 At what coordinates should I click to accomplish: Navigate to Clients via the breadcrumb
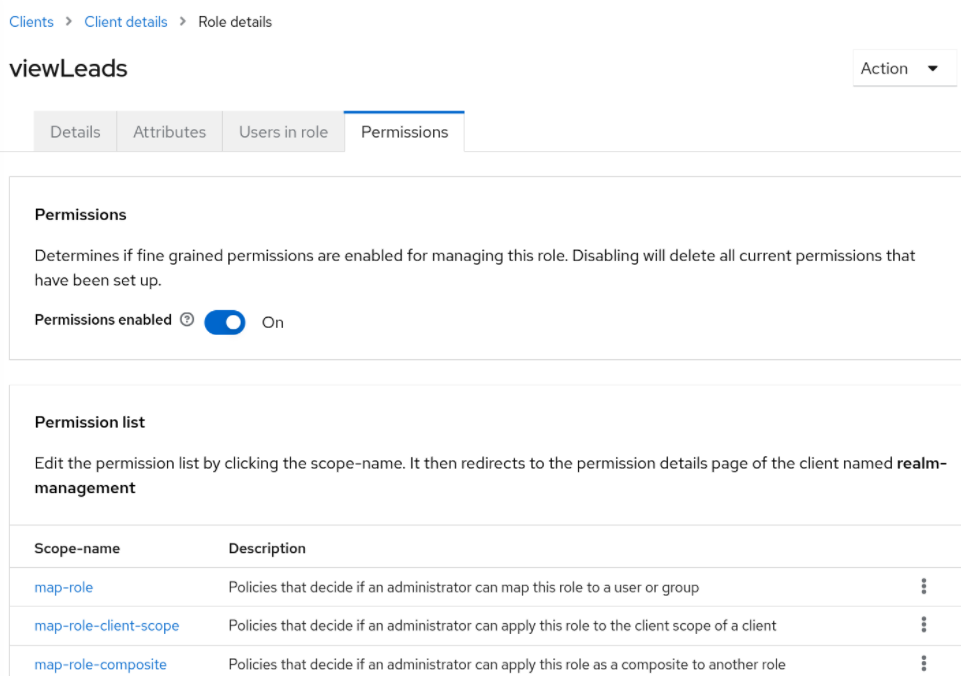click(31, 21)
